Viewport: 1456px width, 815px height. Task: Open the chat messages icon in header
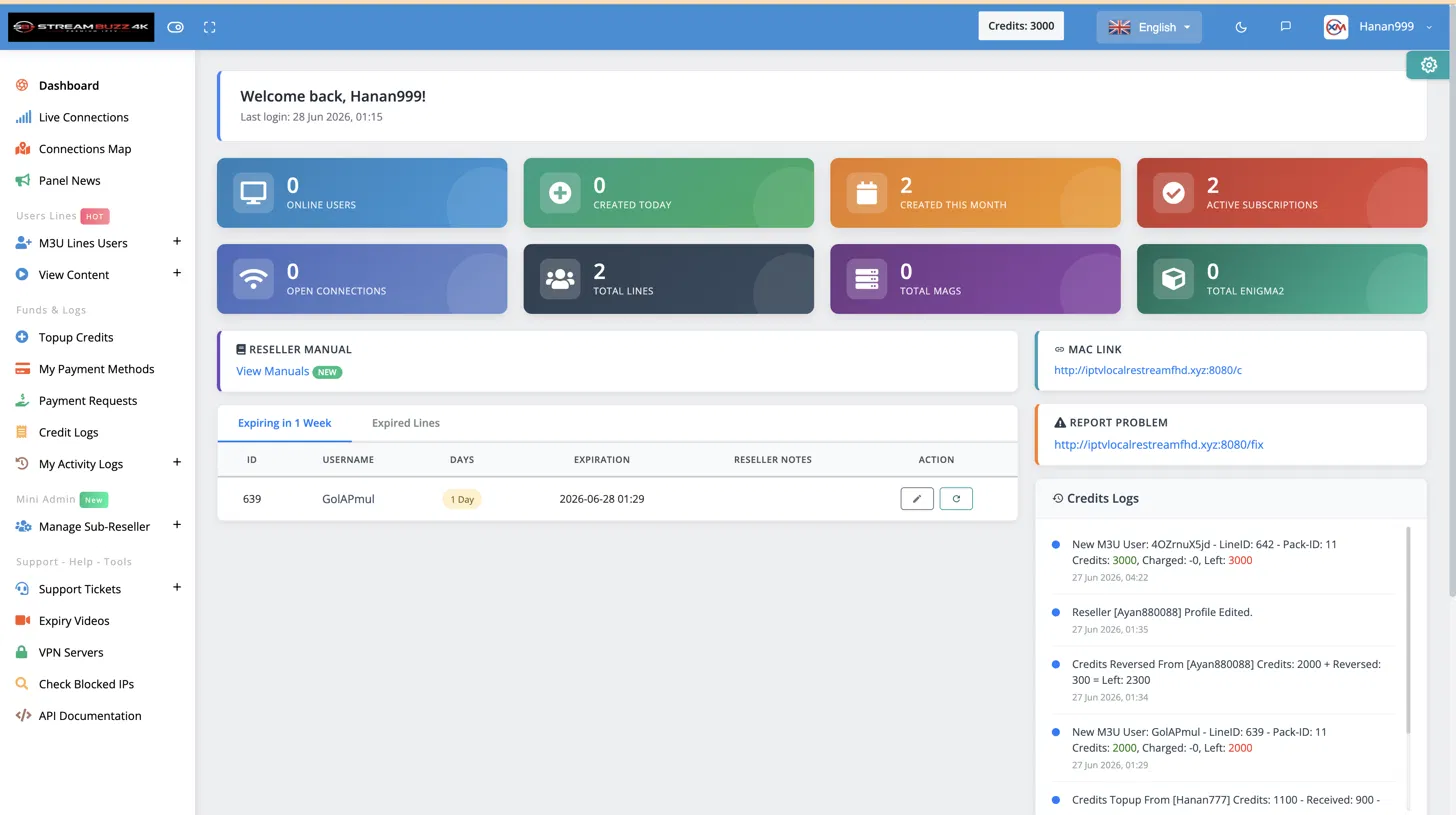click(x=1286, y=27)
